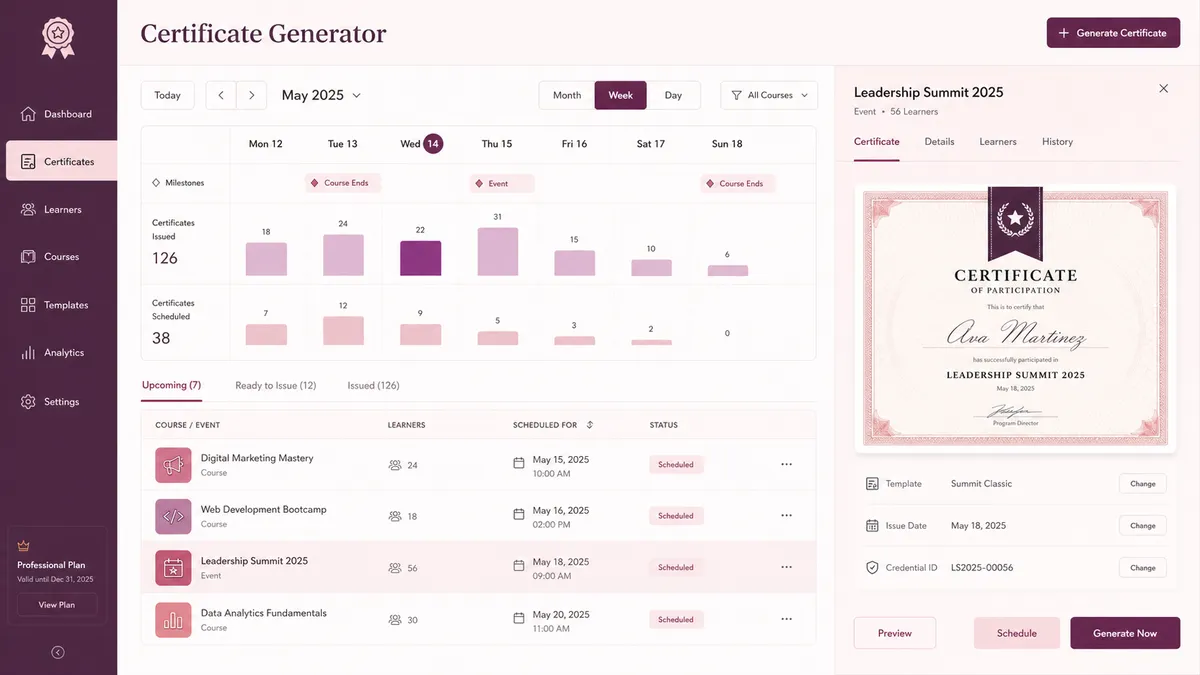Image resolution: width=1200 pixels, height=675 pixels.
Task: Select the Sat 17 day header
Action: tap(651, 144)
